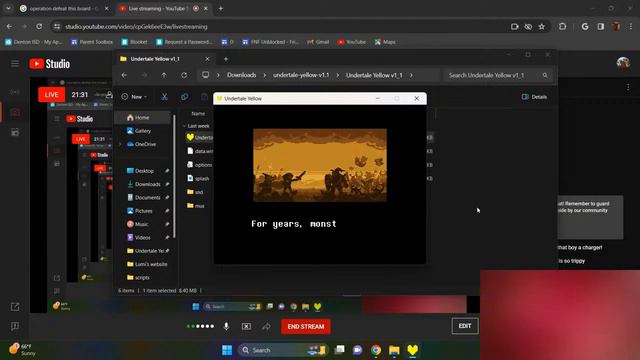This screenshot has width=640, height=360.
Task: Open a new Chrome tab
Action: (221, 8)
